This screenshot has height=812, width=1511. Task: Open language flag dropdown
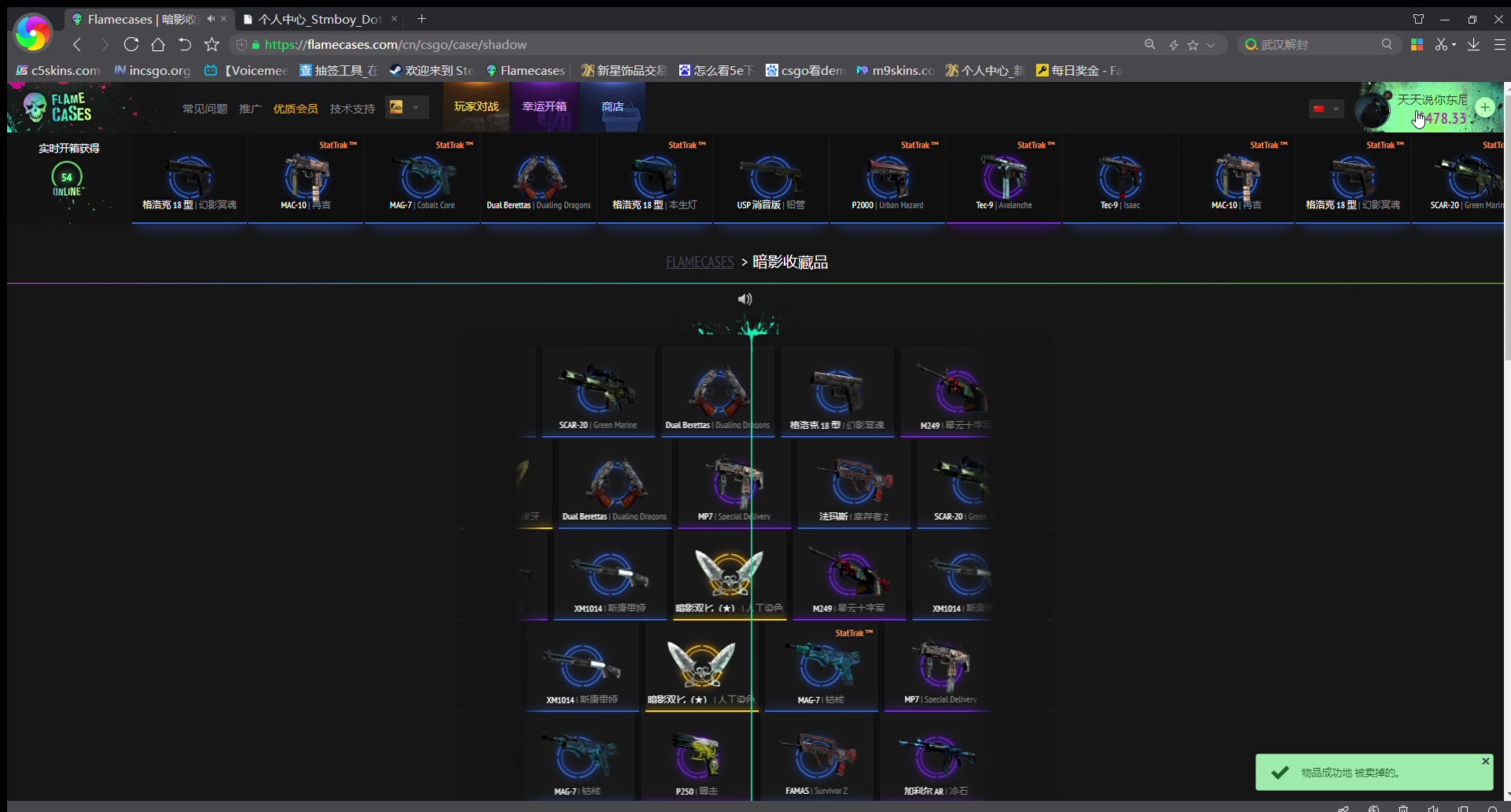pyautogui.click(x=1326, y=109)
